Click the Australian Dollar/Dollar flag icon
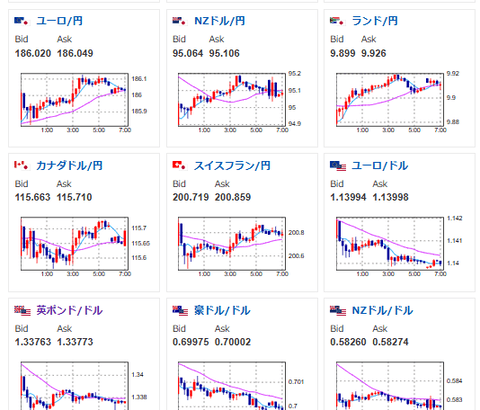Image resolution: width=480 pixels, height=410 pixels. 180,310
